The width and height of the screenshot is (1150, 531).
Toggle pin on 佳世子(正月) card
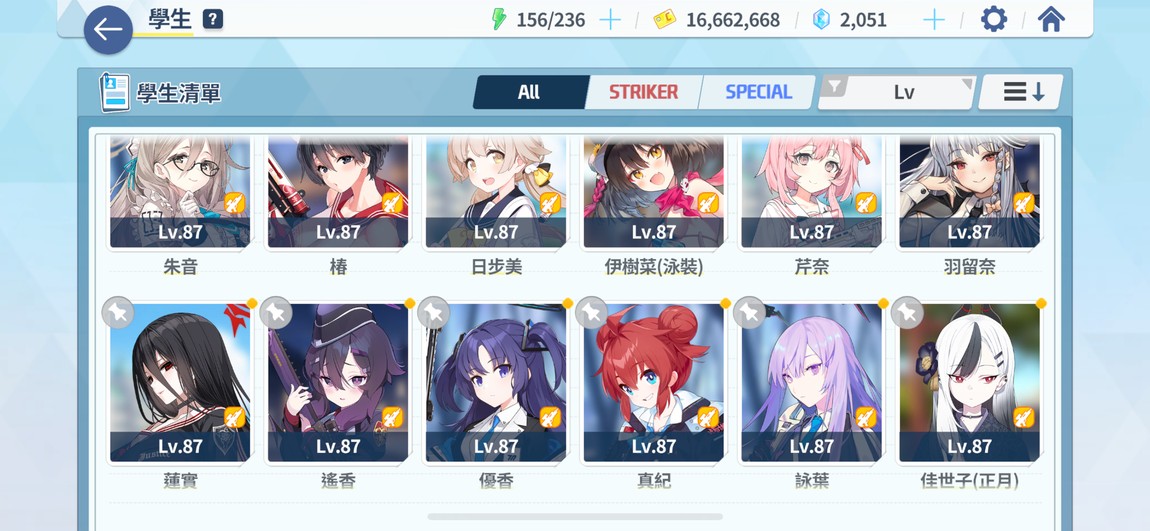tap(907, 313)
